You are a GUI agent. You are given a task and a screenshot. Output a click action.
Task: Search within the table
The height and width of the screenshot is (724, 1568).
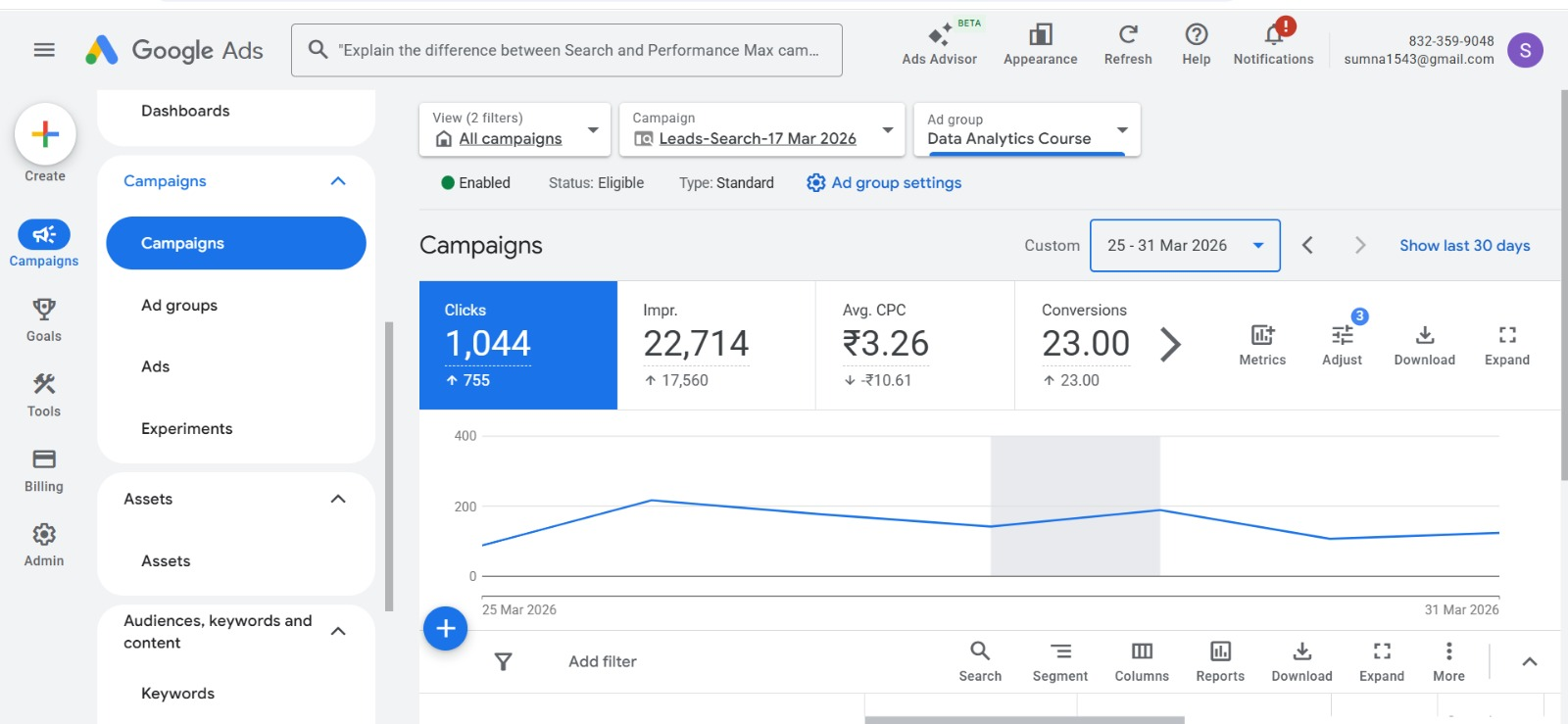[x=980, y=661]
